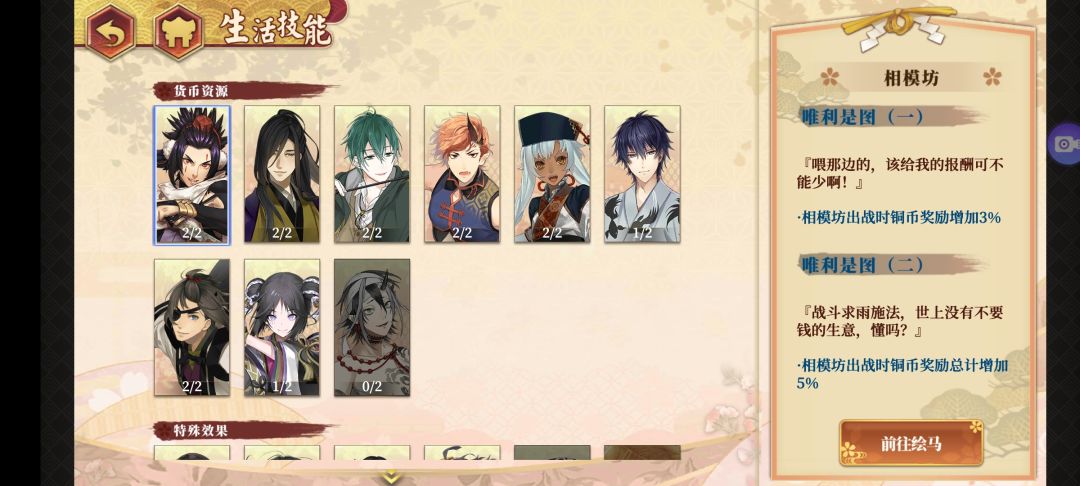1080x486 pixels.
Task: Select white-haired character with blue hat
Action: [x=552, y=174]
